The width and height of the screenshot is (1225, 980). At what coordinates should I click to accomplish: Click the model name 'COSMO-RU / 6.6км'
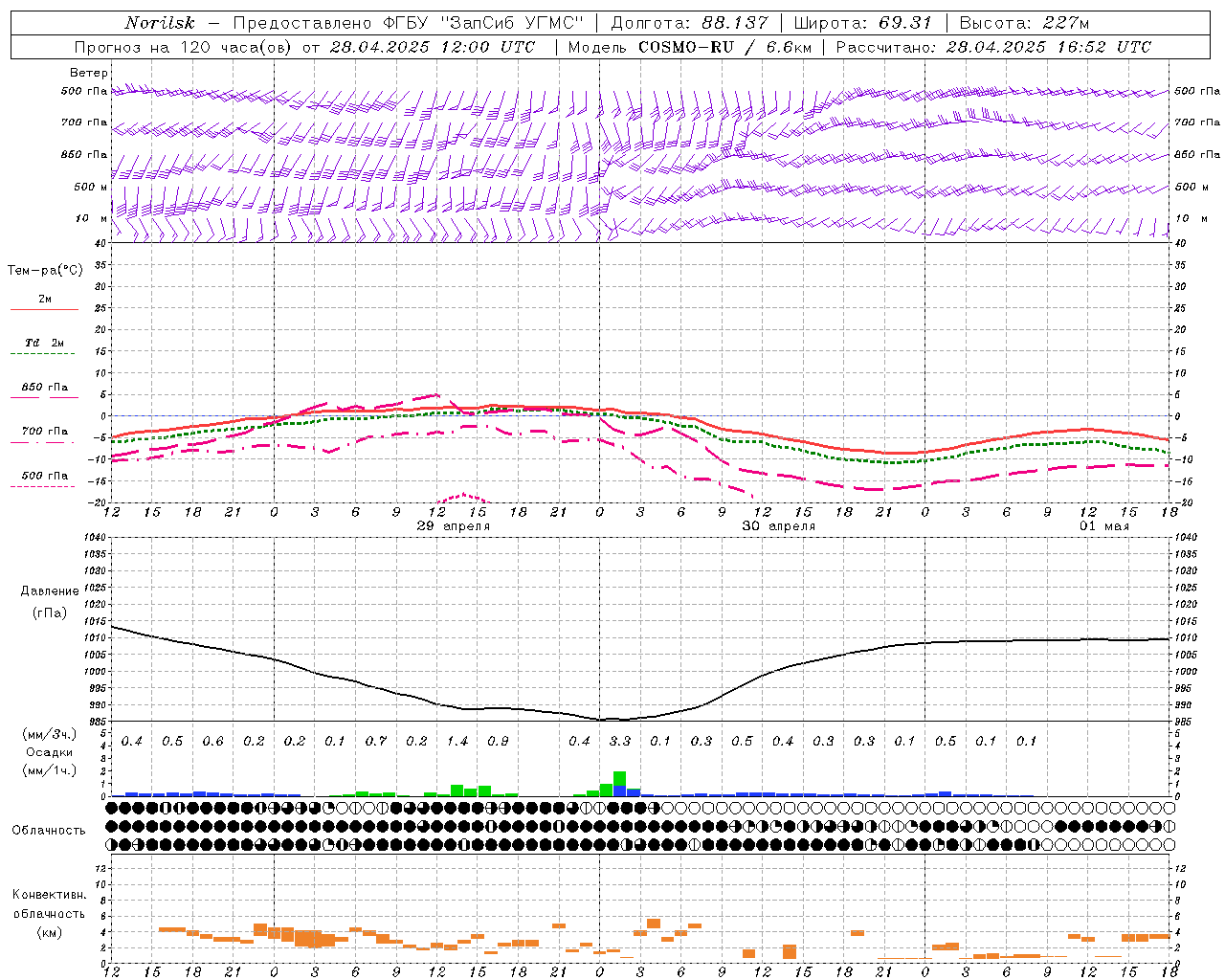click(724, 47)
